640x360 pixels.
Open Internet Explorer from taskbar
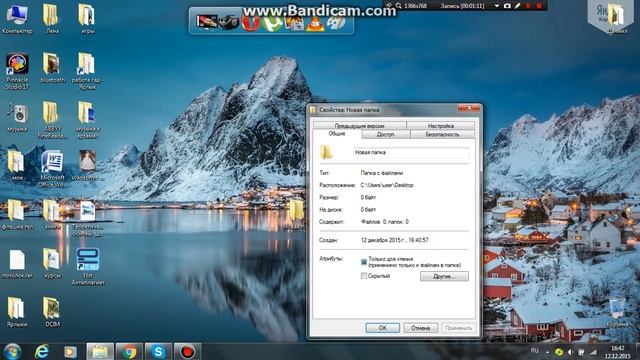point(42,351)
